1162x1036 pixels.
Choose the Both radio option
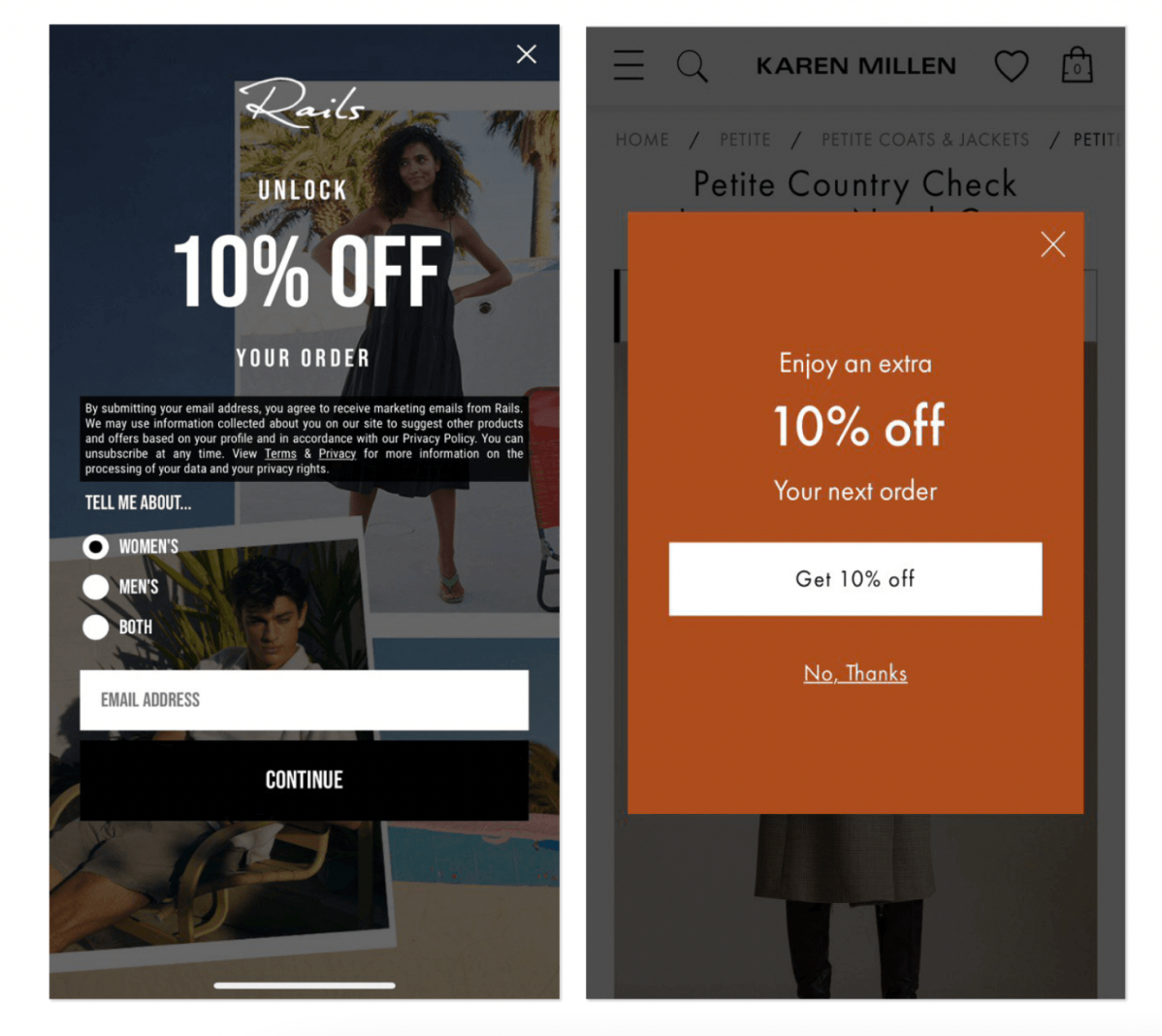click(96, 627)
